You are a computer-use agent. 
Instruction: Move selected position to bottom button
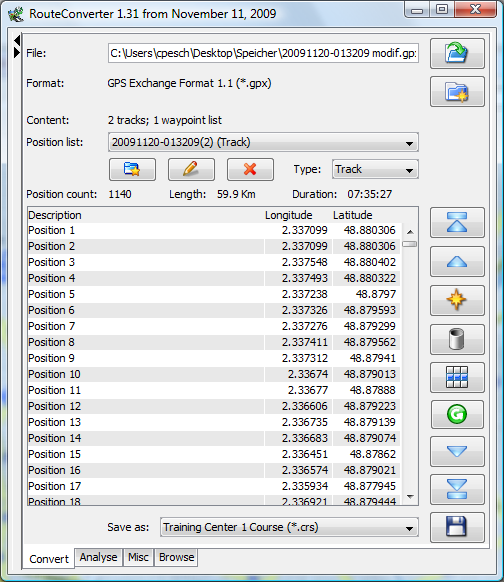(x=457, y=490)
